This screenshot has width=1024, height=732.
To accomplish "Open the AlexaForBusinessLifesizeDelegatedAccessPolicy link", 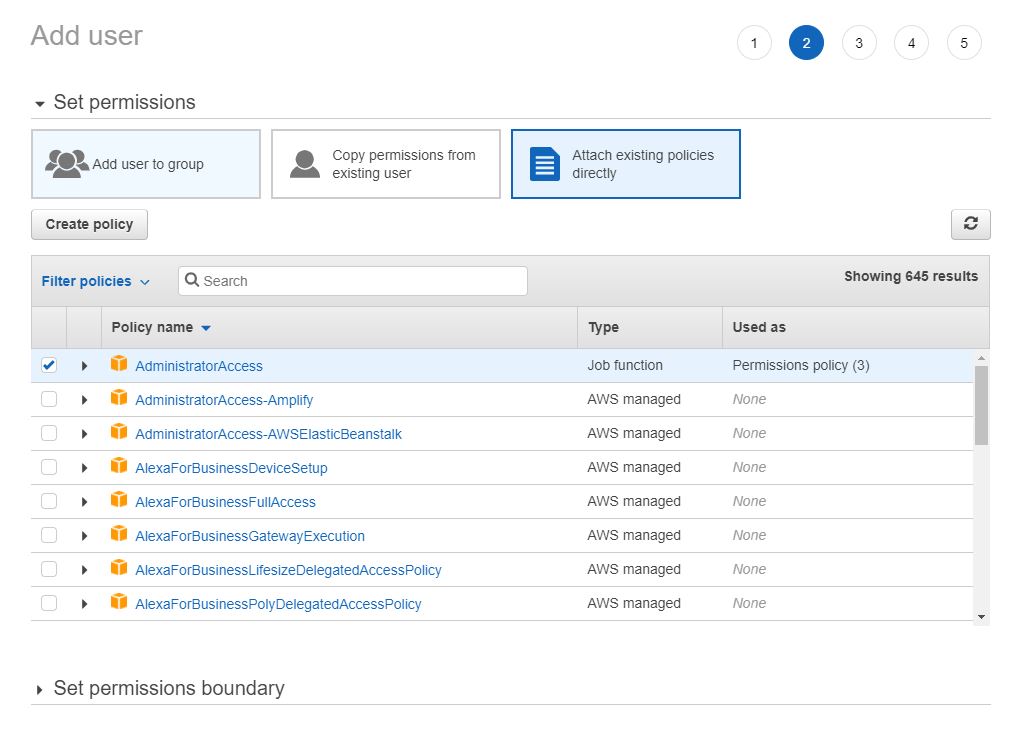I will click(x=288, y=569).
